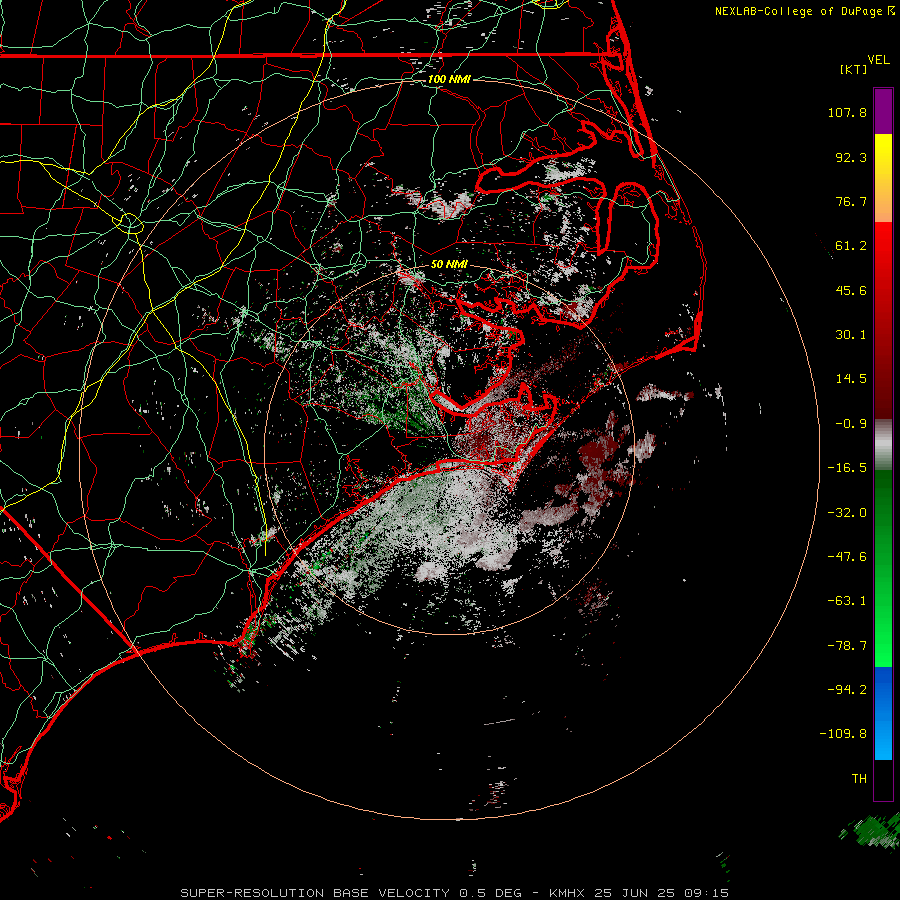This screenshot has width=900, height=900.
Task: Click the 61.2 velocity scale value
Action: [x=851, y=246]
